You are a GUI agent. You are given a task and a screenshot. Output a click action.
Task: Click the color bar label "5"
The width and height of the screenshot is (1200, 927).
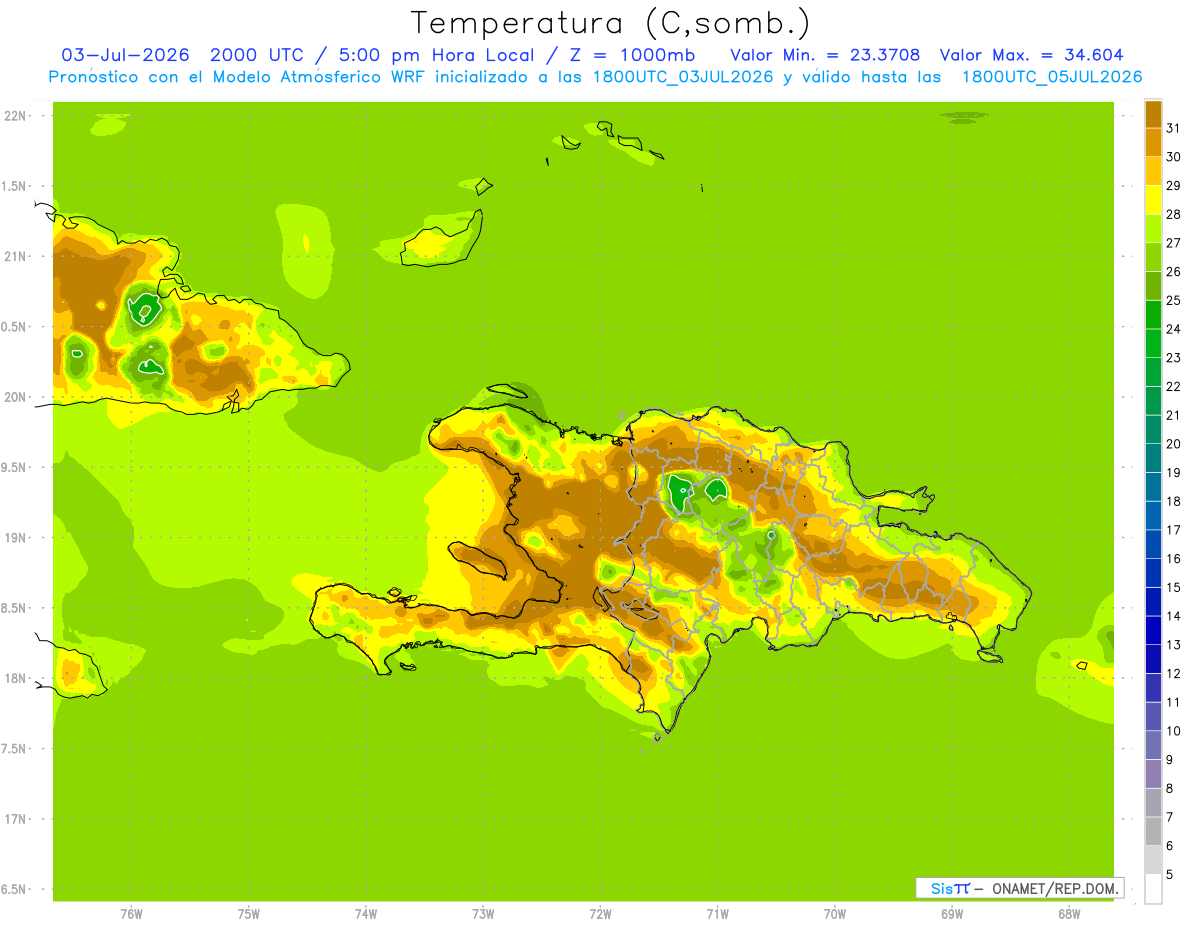tap(1170, 875)
